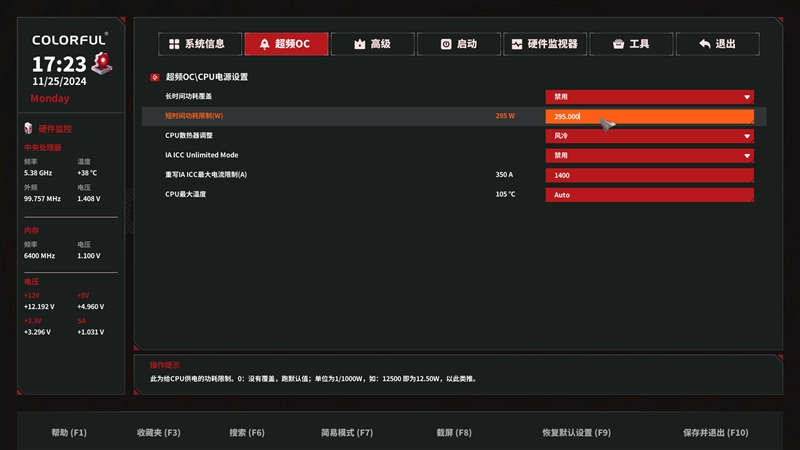This screenshot has height=450, width=800.
Task: Click the back icon beside 超频OC\CPU电源设置
Action: point(155,77)
